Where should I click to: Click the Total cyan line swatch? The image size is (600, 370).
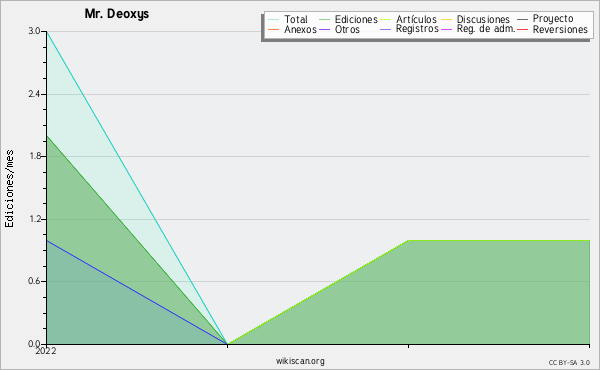click(274, 20)
